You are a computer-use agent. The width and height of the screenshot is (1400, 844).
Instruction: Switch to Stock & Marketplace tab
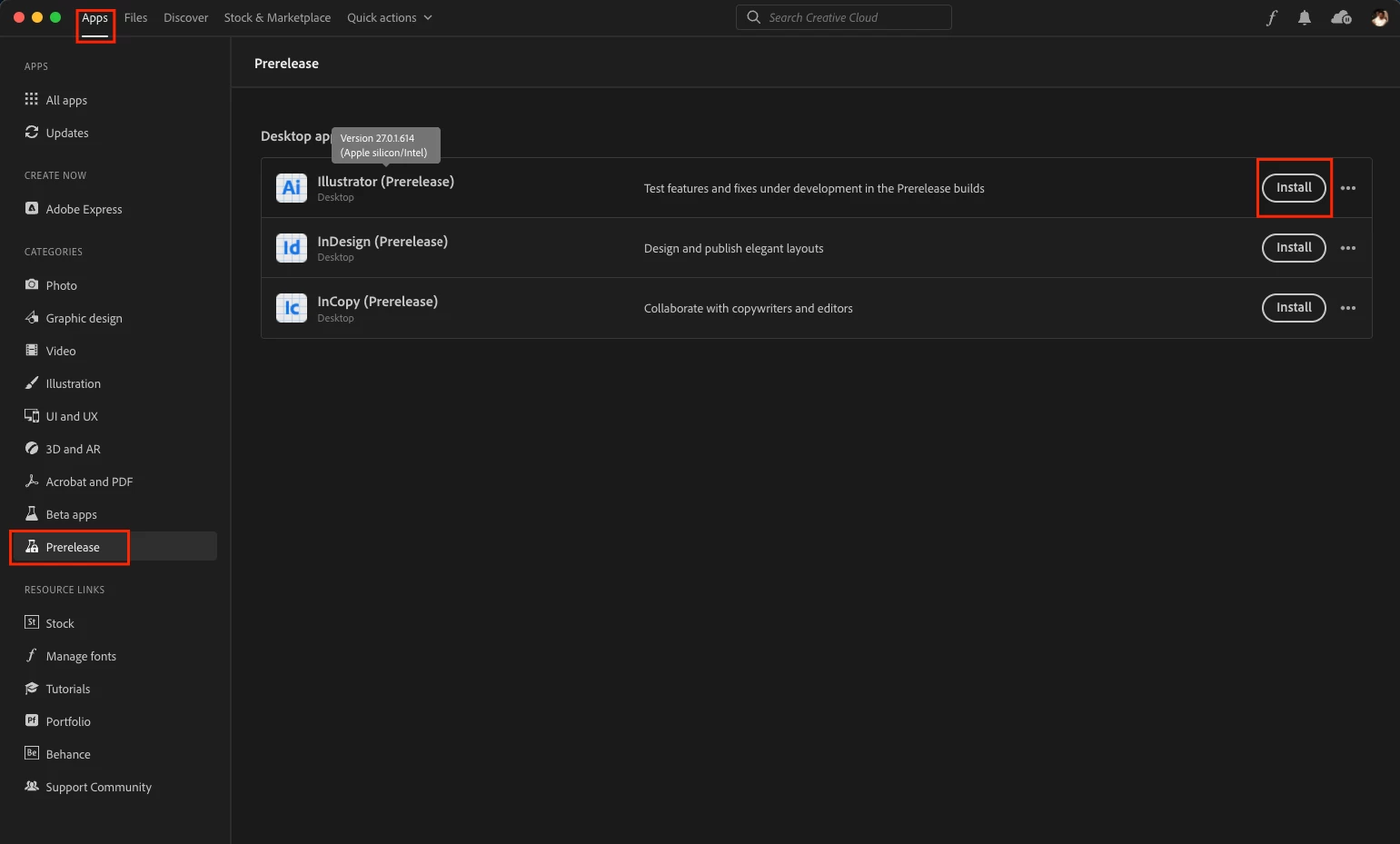(277, 18)
